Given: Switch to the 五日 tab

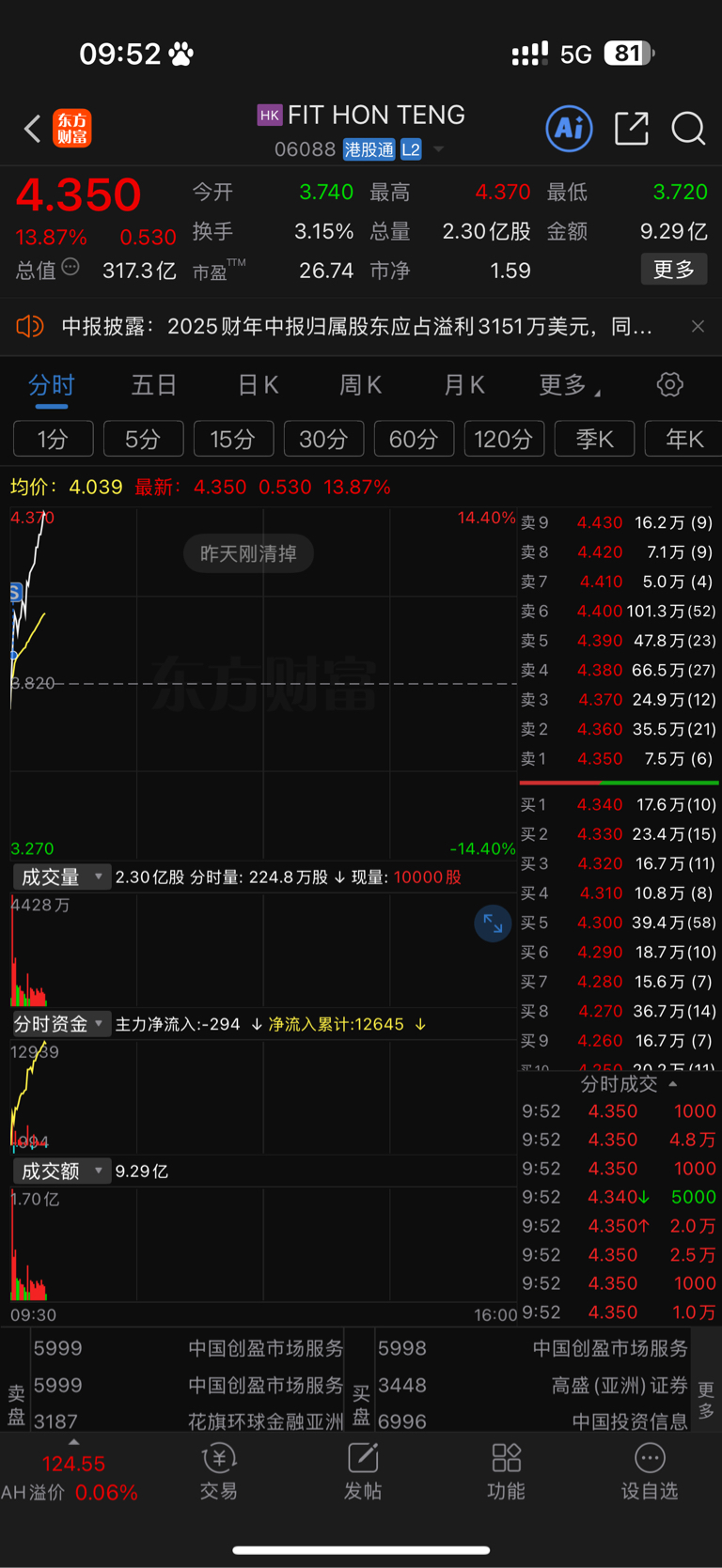Looking at the screenshot, I should point(154,384).
